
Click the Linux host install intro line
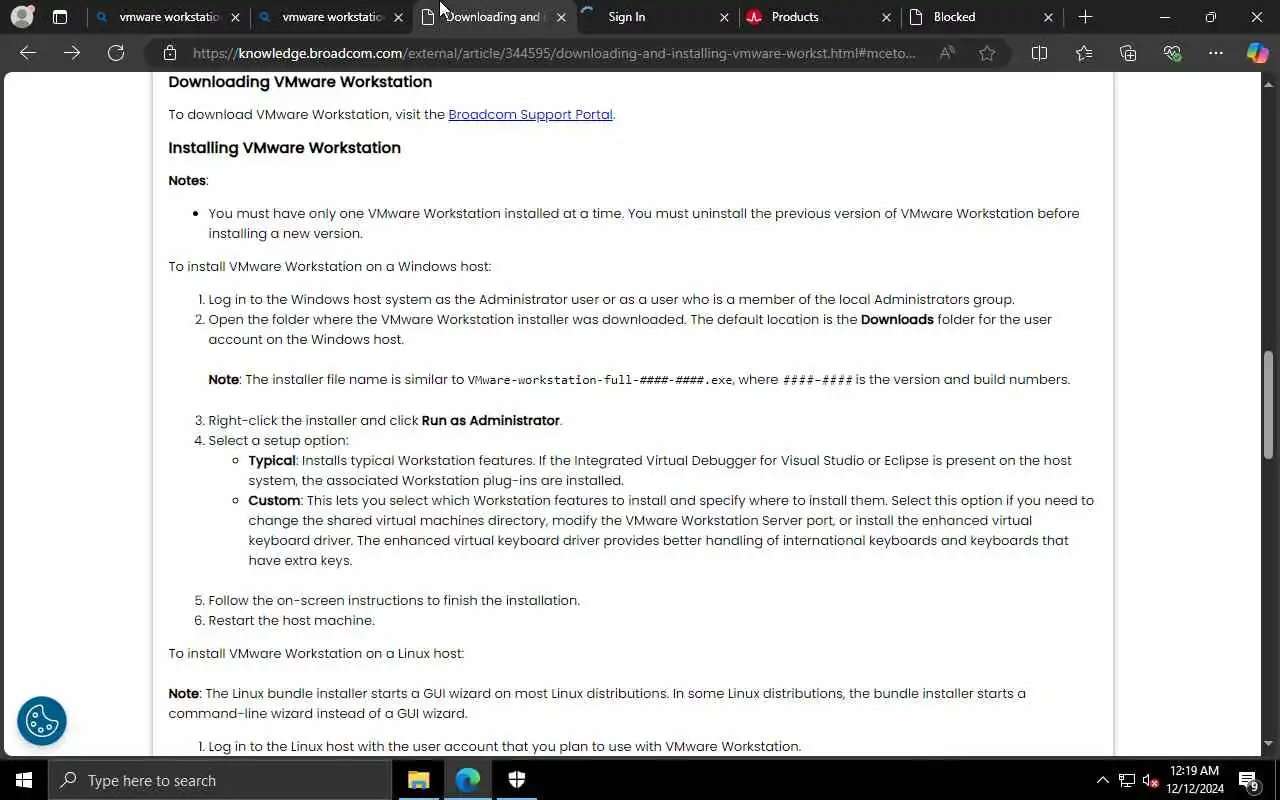(316, 653)
